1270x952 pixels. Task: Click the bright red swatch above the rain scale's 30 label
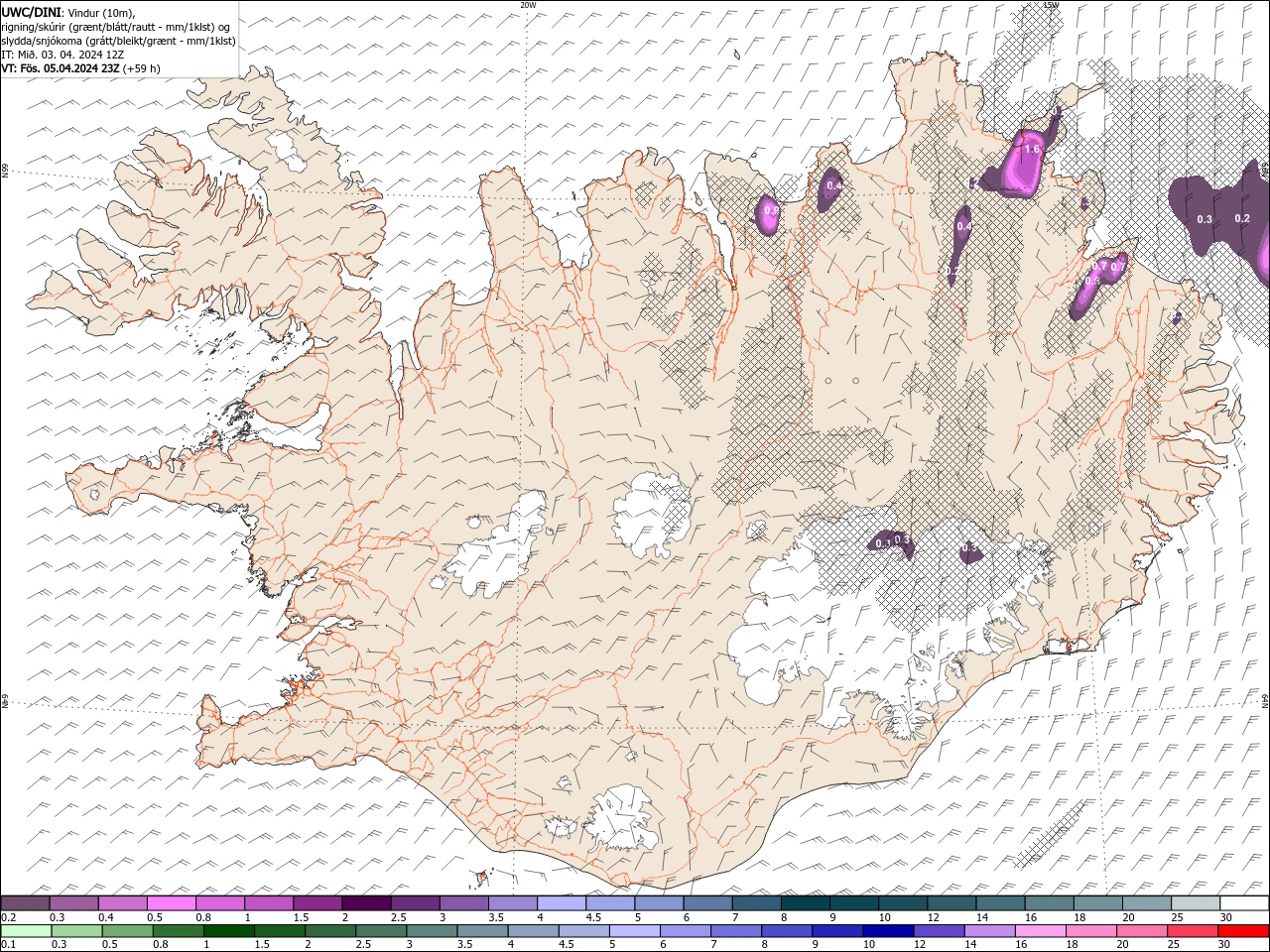click(x=1243, y=931)
